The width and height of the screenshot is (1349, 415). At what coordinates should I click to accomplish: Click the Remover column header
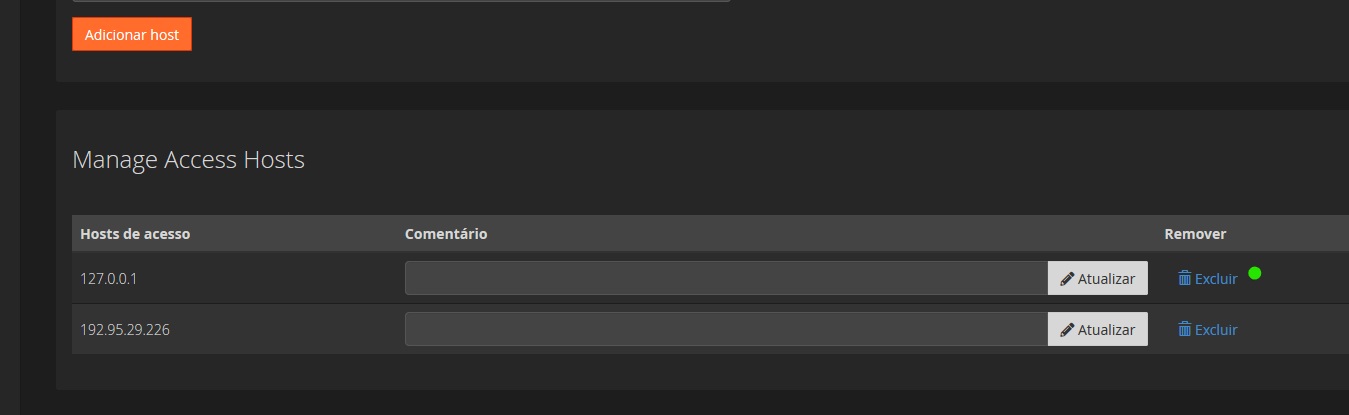pyautogui.click(x=1195, y=234)
